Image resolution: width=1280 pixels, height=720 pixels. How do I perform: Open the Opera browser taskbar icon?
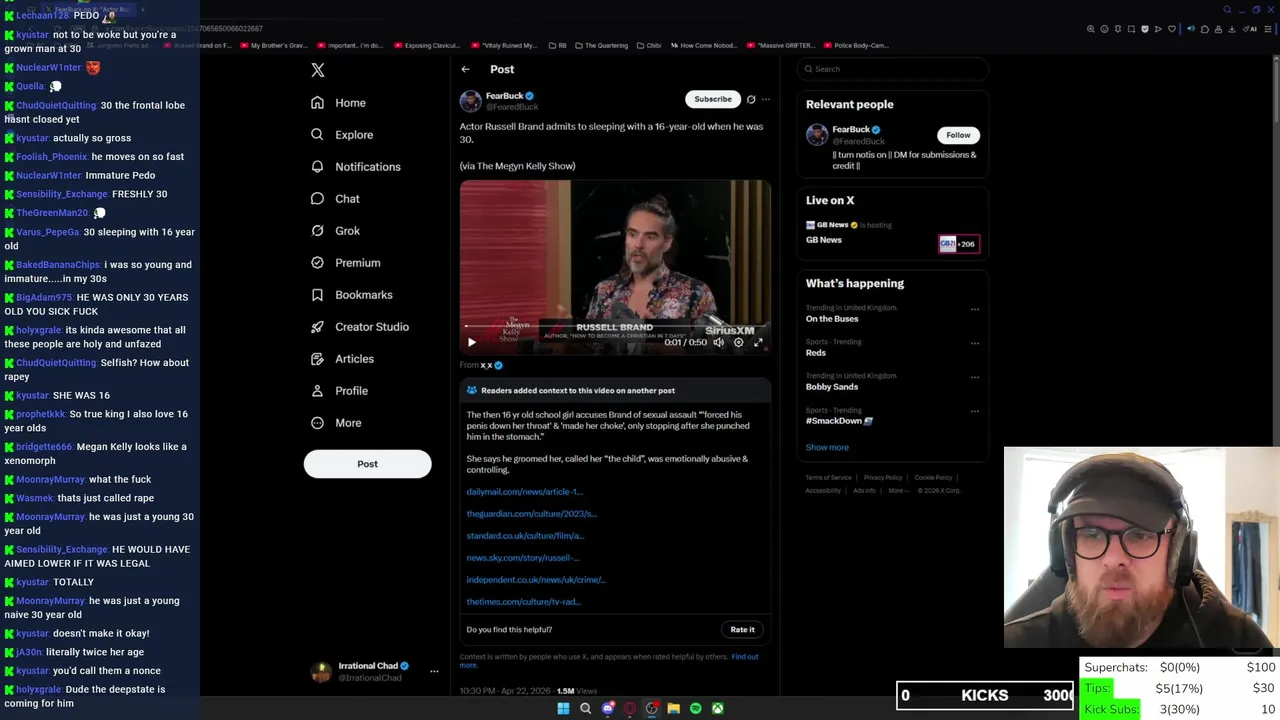click(629, 708)
